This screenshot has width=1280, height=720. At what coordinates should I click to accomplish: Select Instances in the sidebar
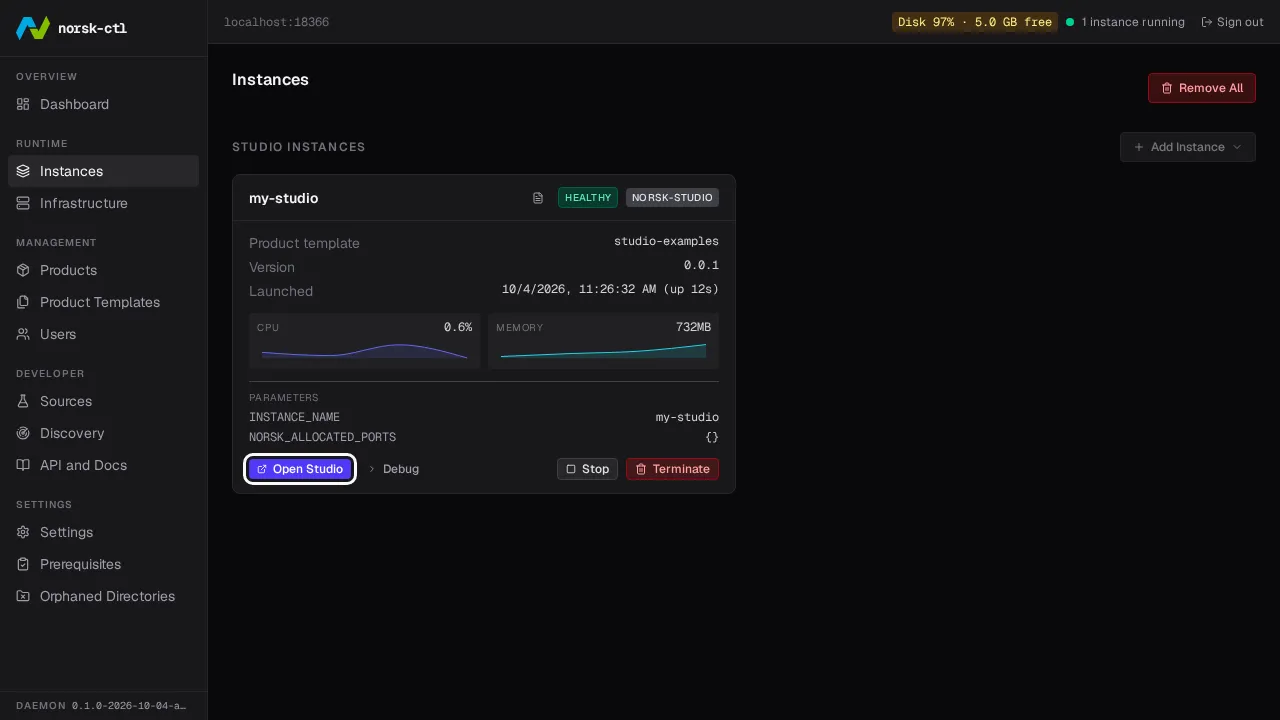[103, 171]
